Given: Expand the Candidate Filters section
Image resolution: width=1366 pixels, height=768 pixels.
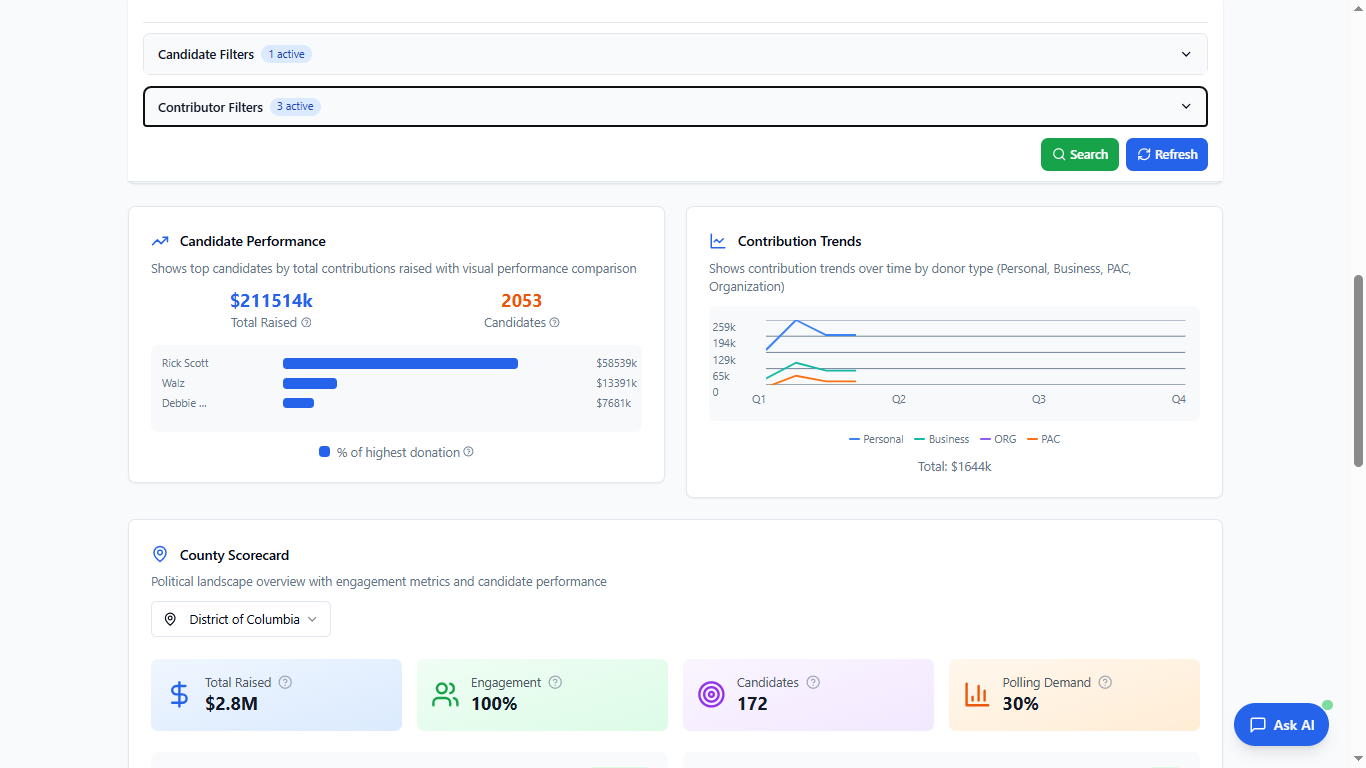Looking at the screenshot, I should 675,54.
